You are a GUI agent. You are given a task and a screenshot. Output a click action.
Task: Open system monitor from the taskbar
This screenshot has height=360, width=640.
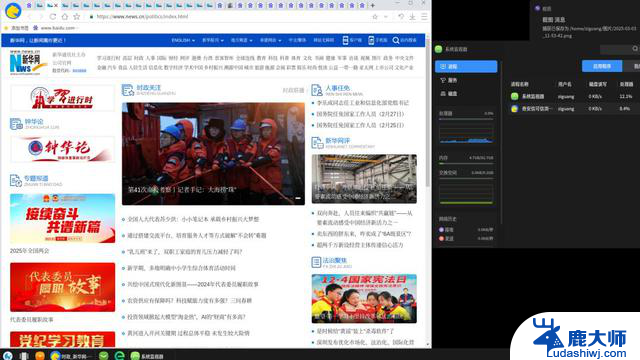click(148, 356)
